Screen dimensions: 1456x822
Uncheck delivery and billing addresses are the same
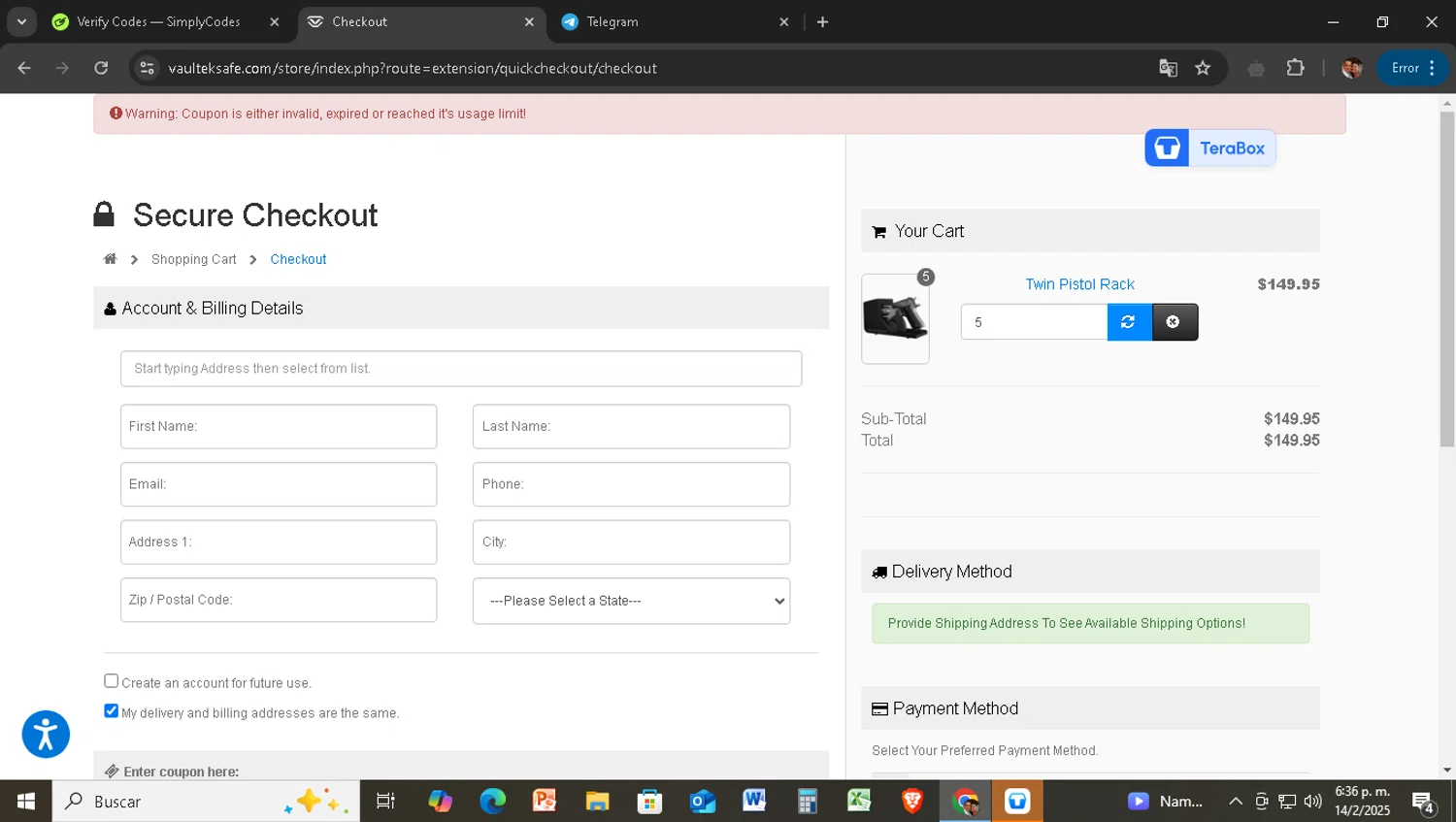tap(112, 711)
